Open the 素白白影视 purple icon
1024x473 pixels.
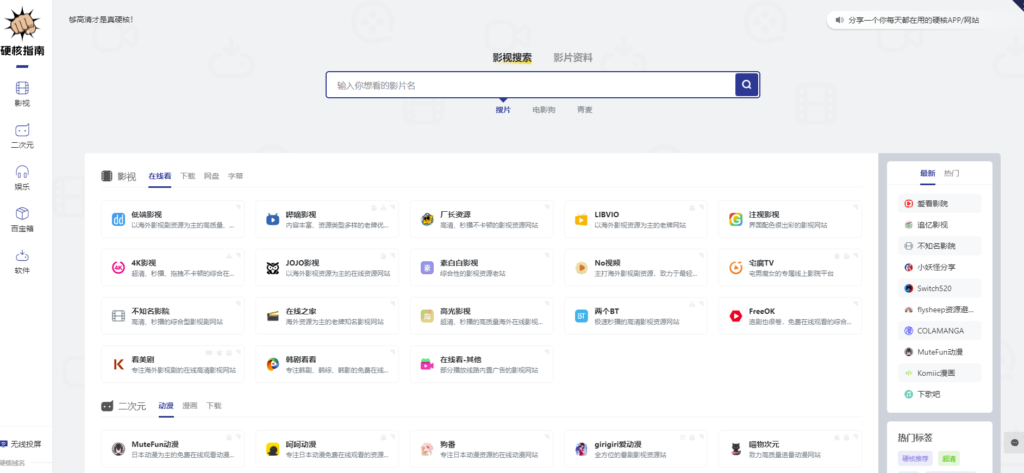[427, 268]
